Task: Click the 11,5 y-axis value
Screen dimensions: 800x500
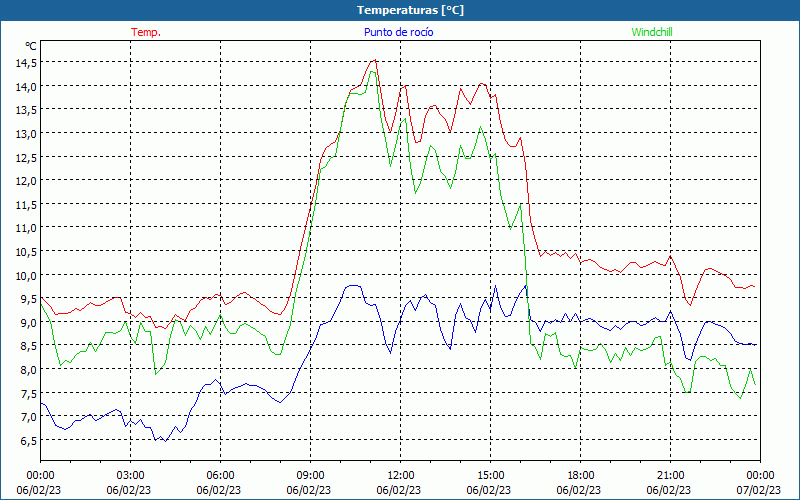Action: (x=26, y=204)
